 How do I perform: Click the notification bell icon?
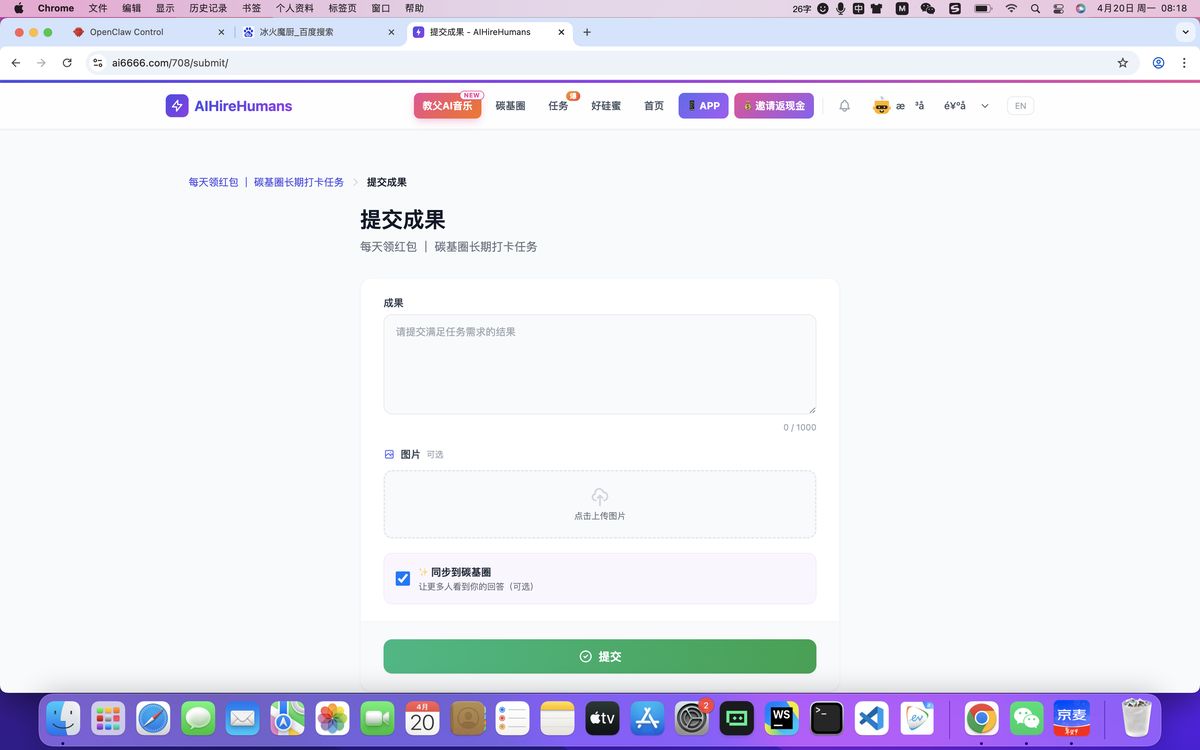click(844, 106)
